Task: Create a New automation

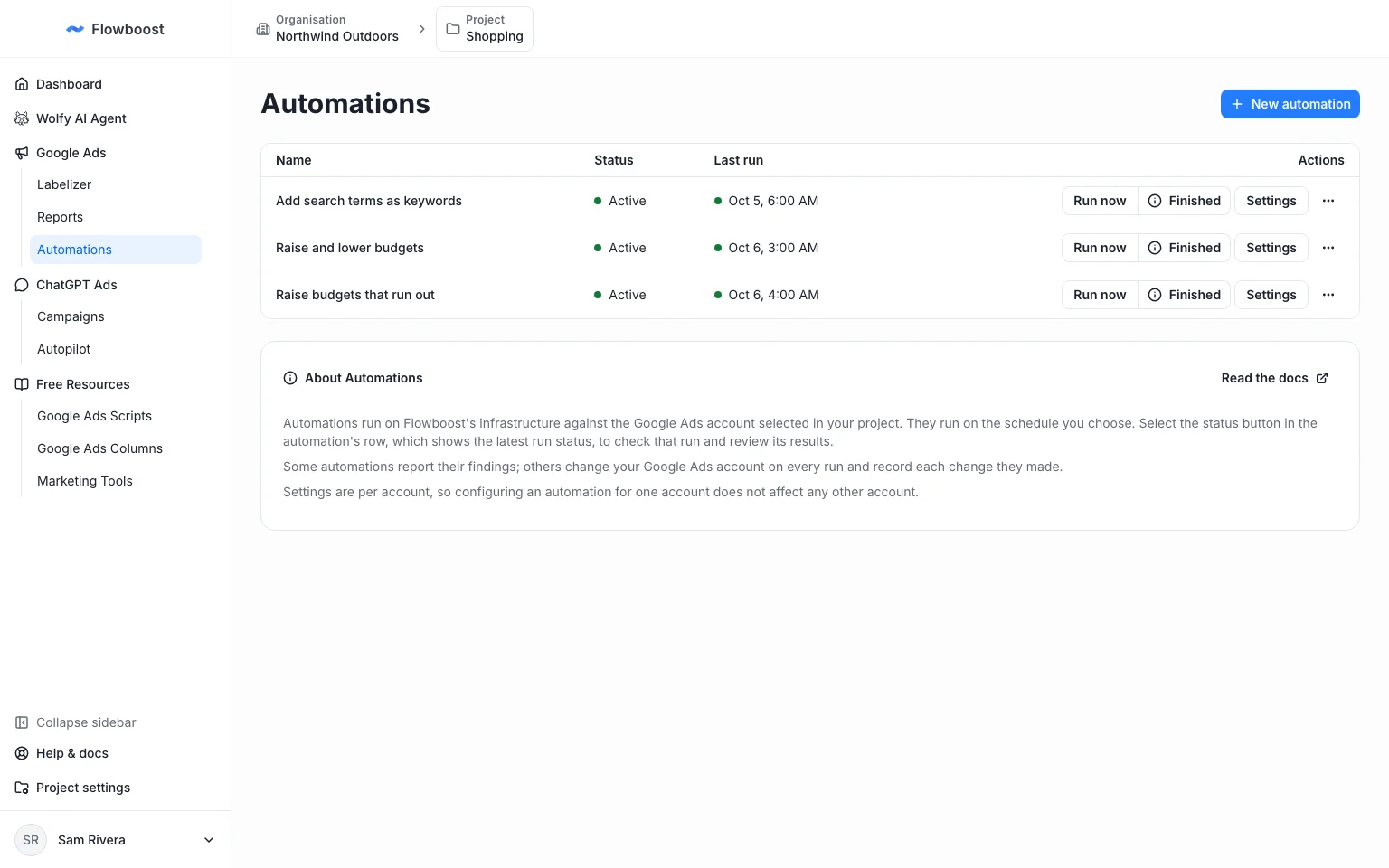Action: (x=1290, y=104)
